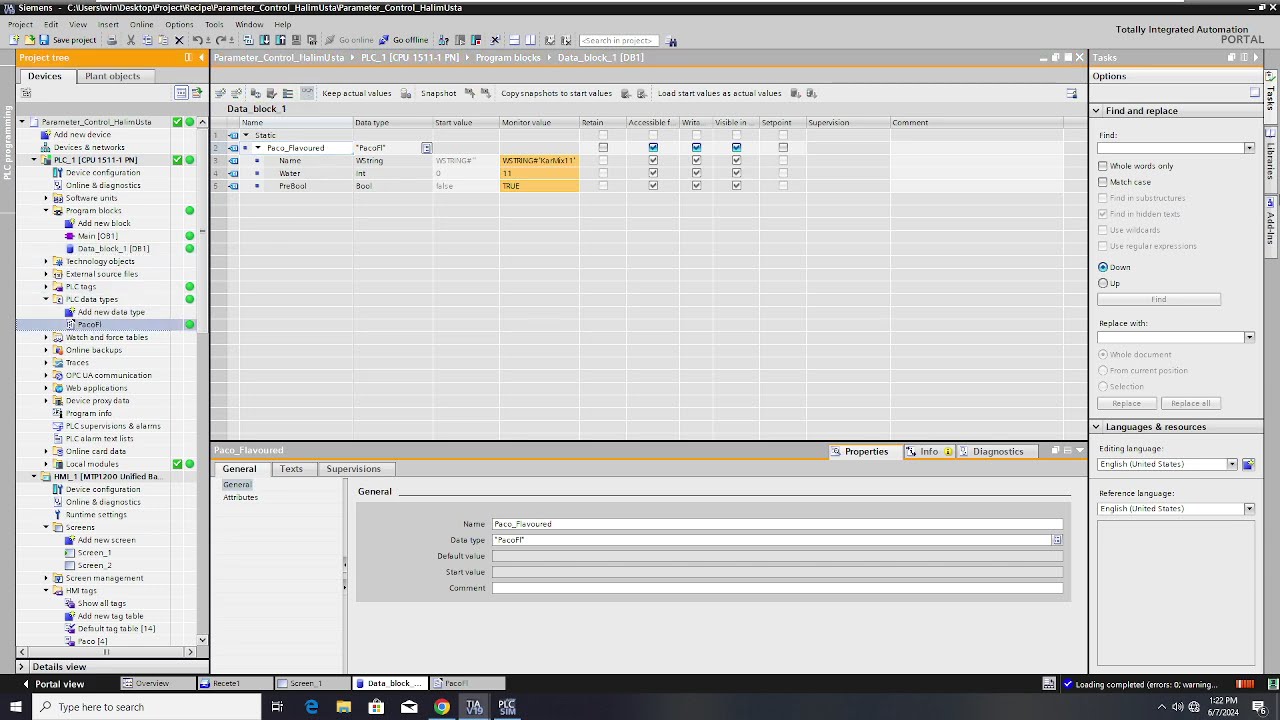Screen dimensions: 1280x720
Task: Switch to Supervisions tab in Properties
Action: click(353, 469)
